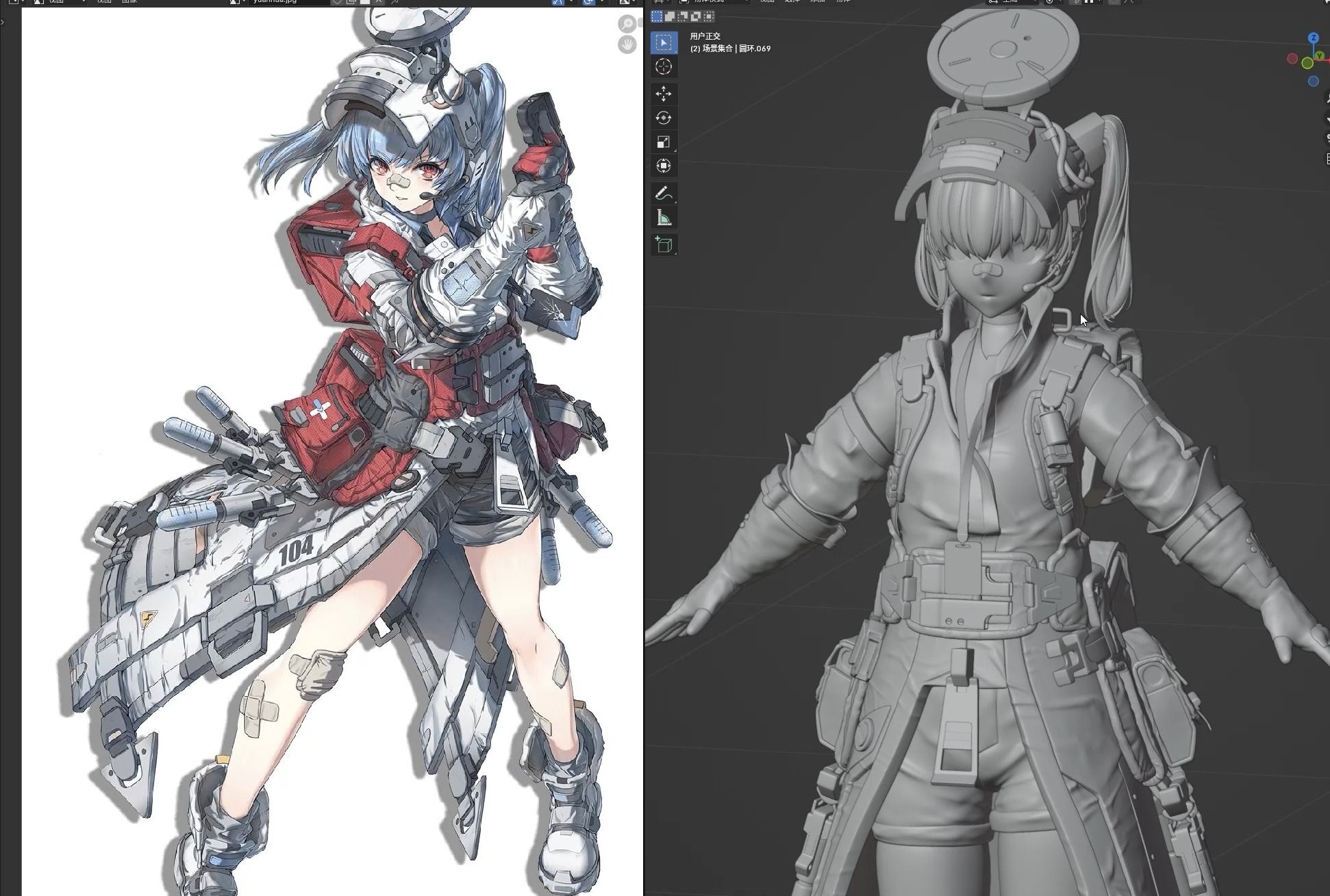
Task: Switch selection mode to invert
Action: 696,16
